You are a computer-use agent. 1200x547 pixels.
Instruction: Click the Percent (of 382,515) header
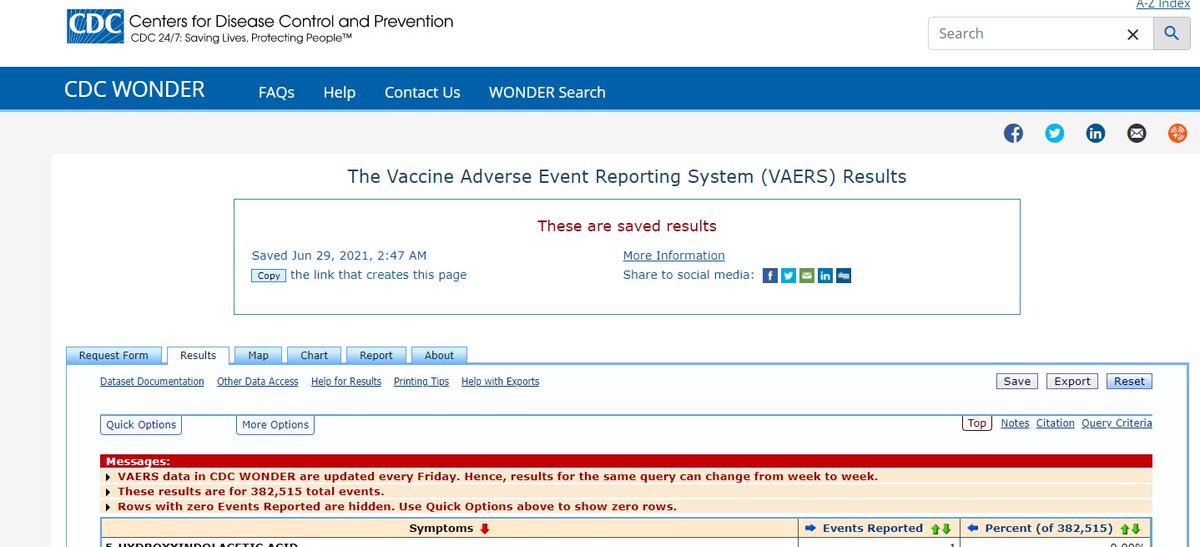point(1057,528)
